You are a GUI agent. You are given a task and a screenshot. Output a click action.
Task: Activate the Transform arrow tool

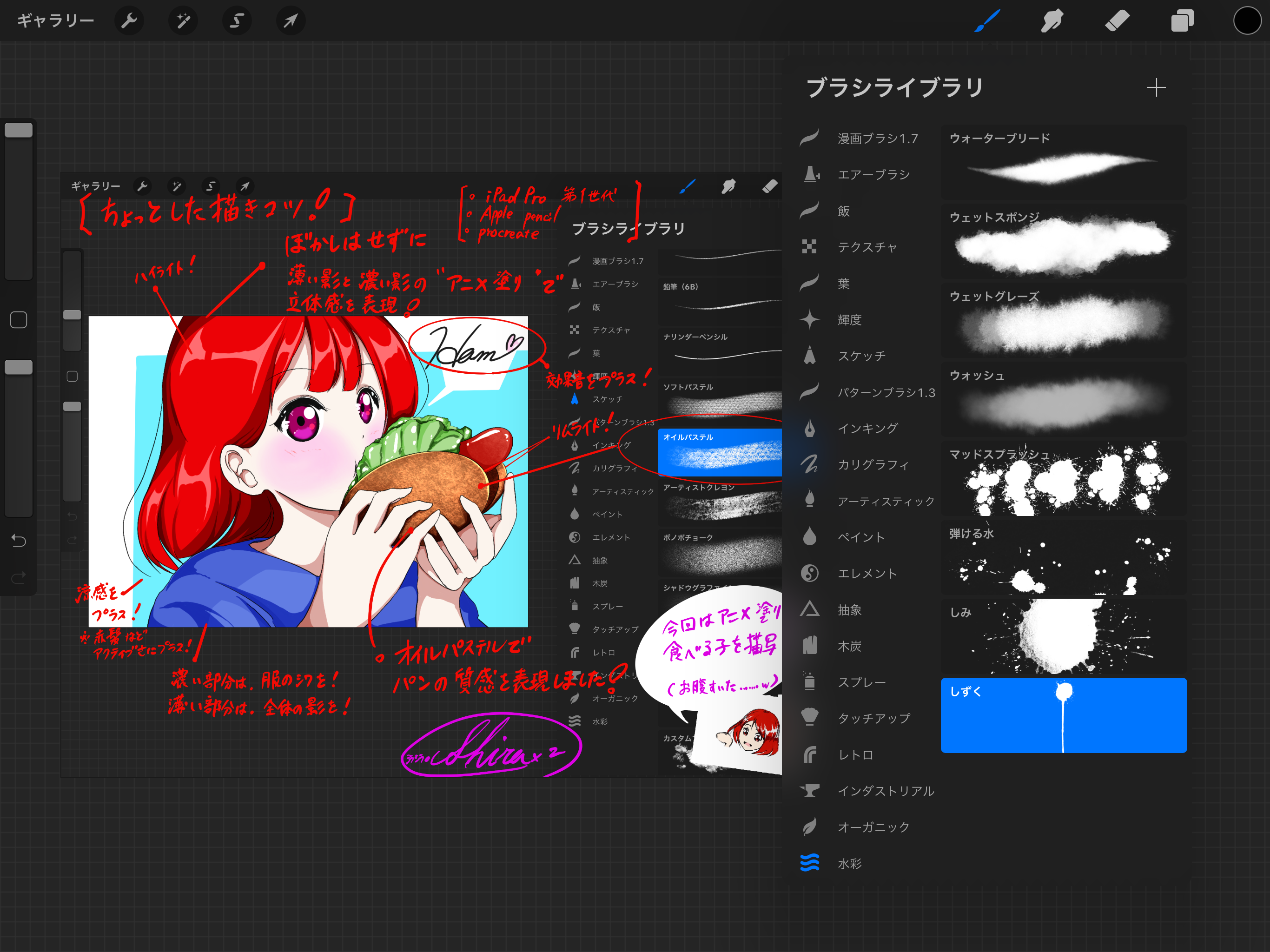[291, 21]
